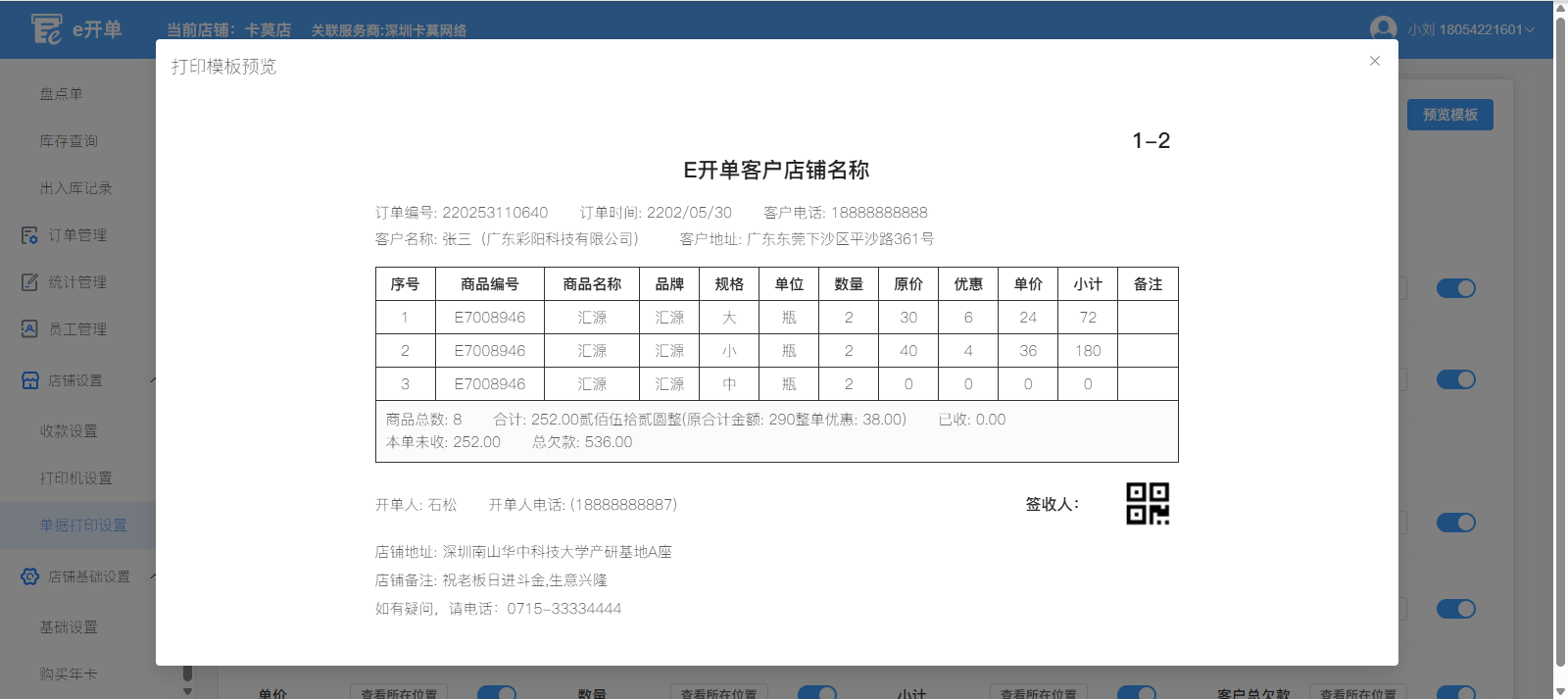Screen dimensions: 1568x699
Task: Click the 预览模板 button
Action: (x=1449, y=115)
